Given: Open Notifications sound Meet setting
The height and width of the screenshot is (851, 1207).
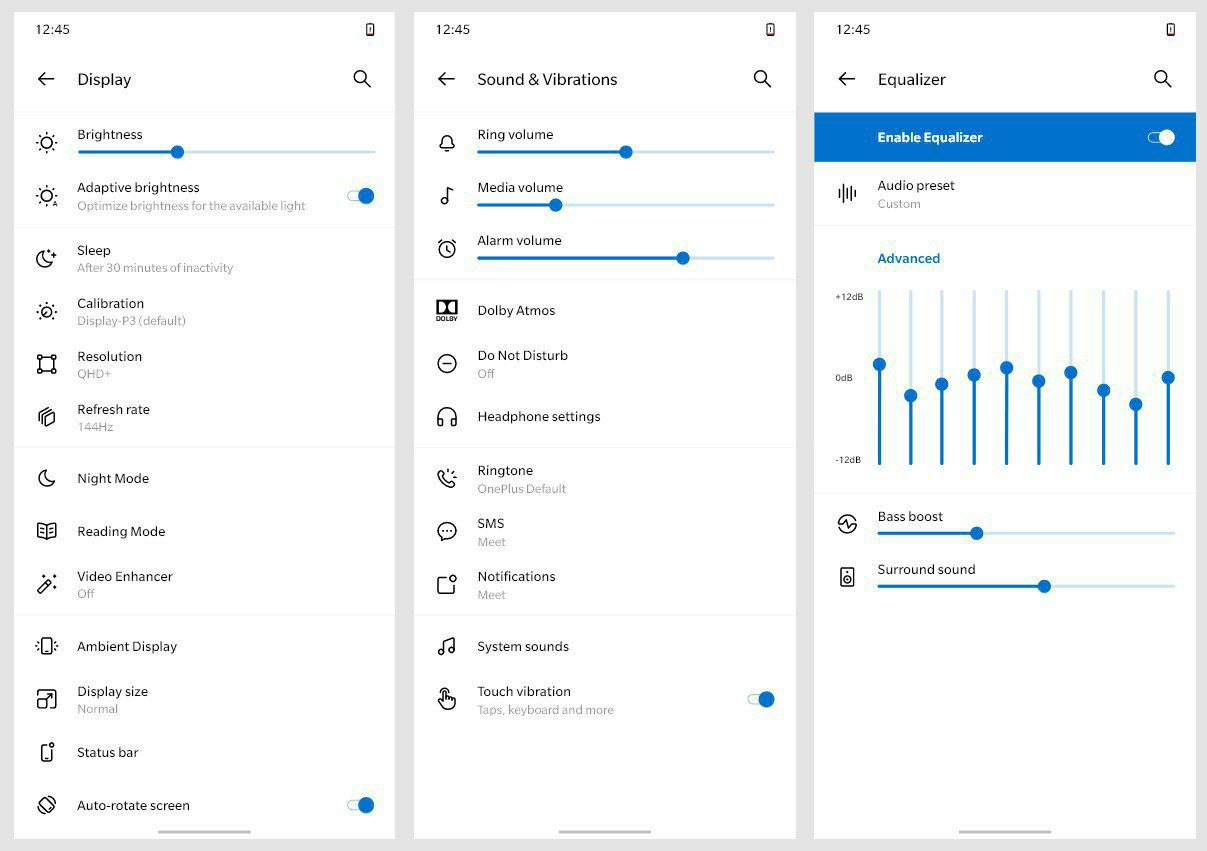Looking at the screenshot, I should pyautogui.click(x=605, y=584).
